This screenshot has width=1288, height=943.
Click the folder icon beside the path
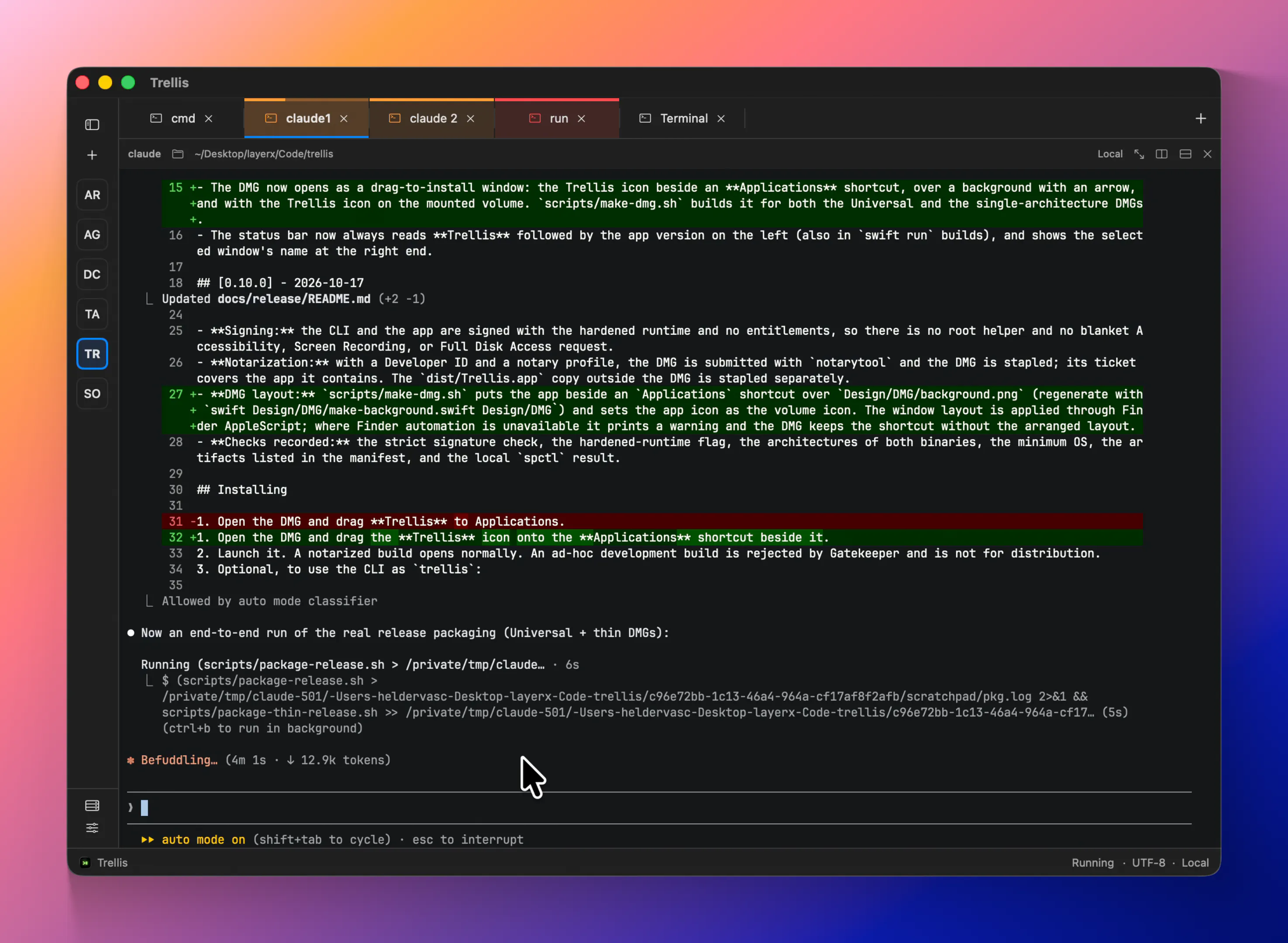178,154
